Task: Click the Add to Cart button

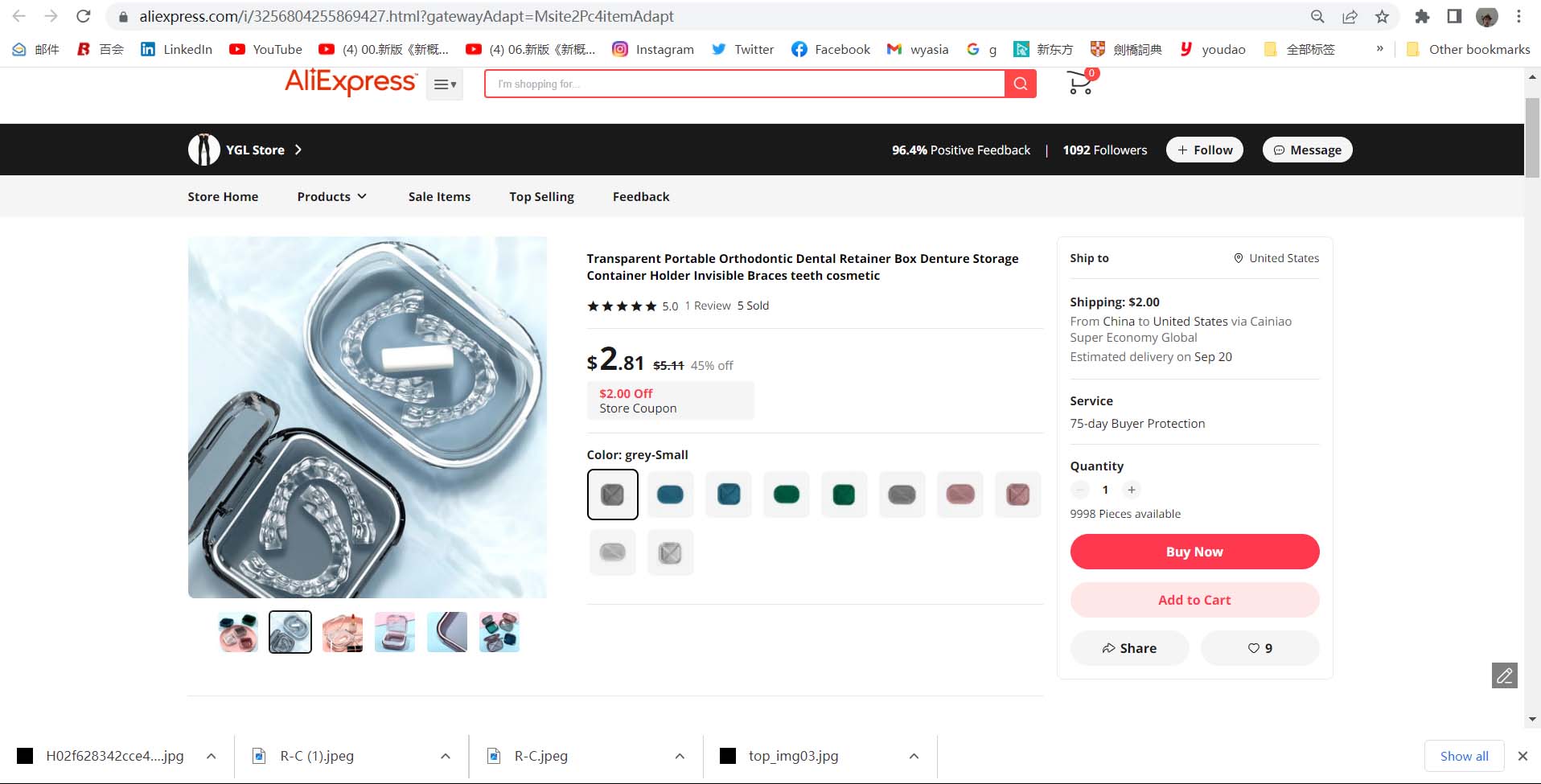Action: tap(1194, 600)
